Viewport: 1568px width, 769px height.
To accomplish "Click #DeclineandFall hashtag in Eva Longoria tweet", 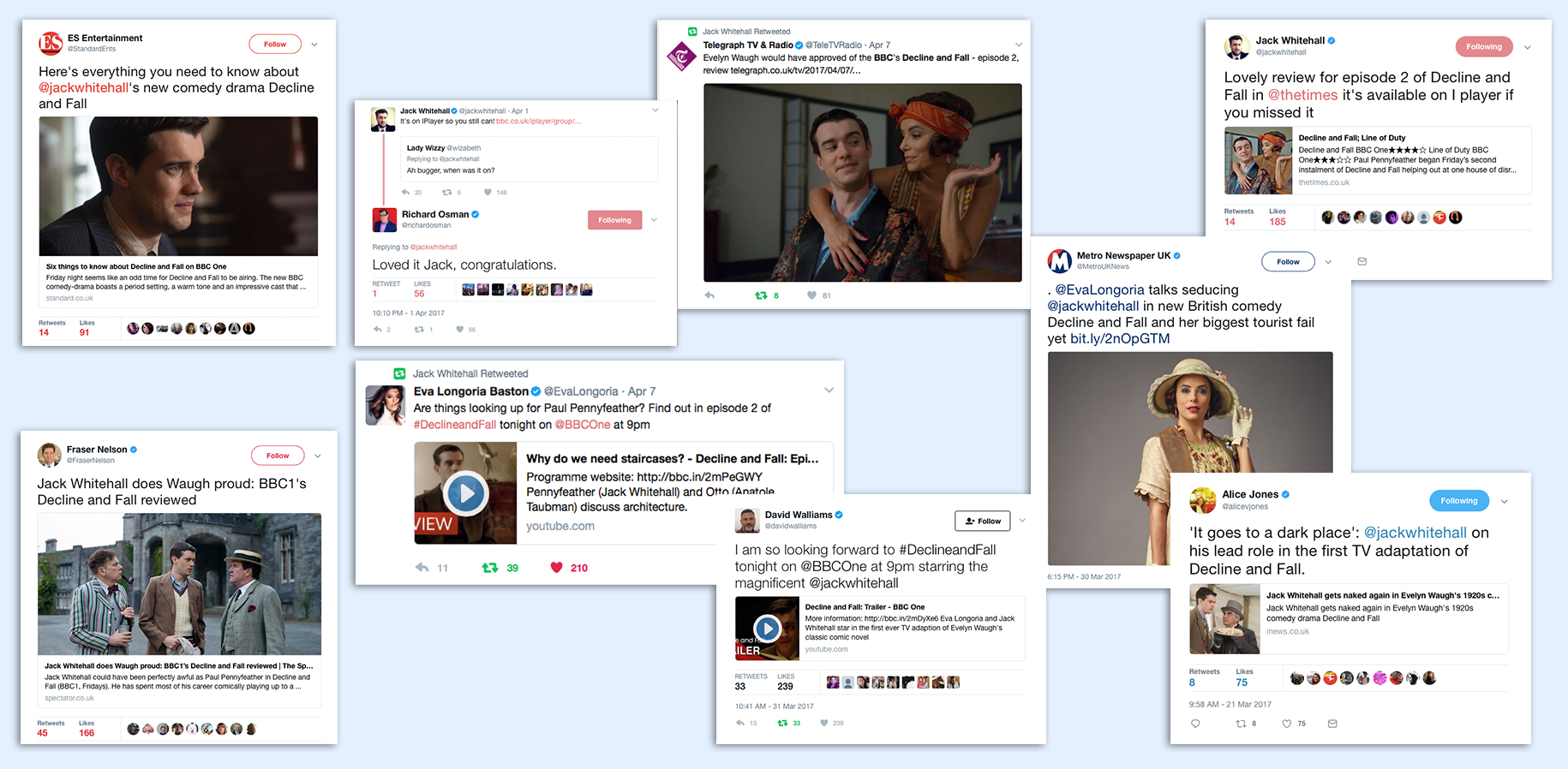I will (455, 425).
